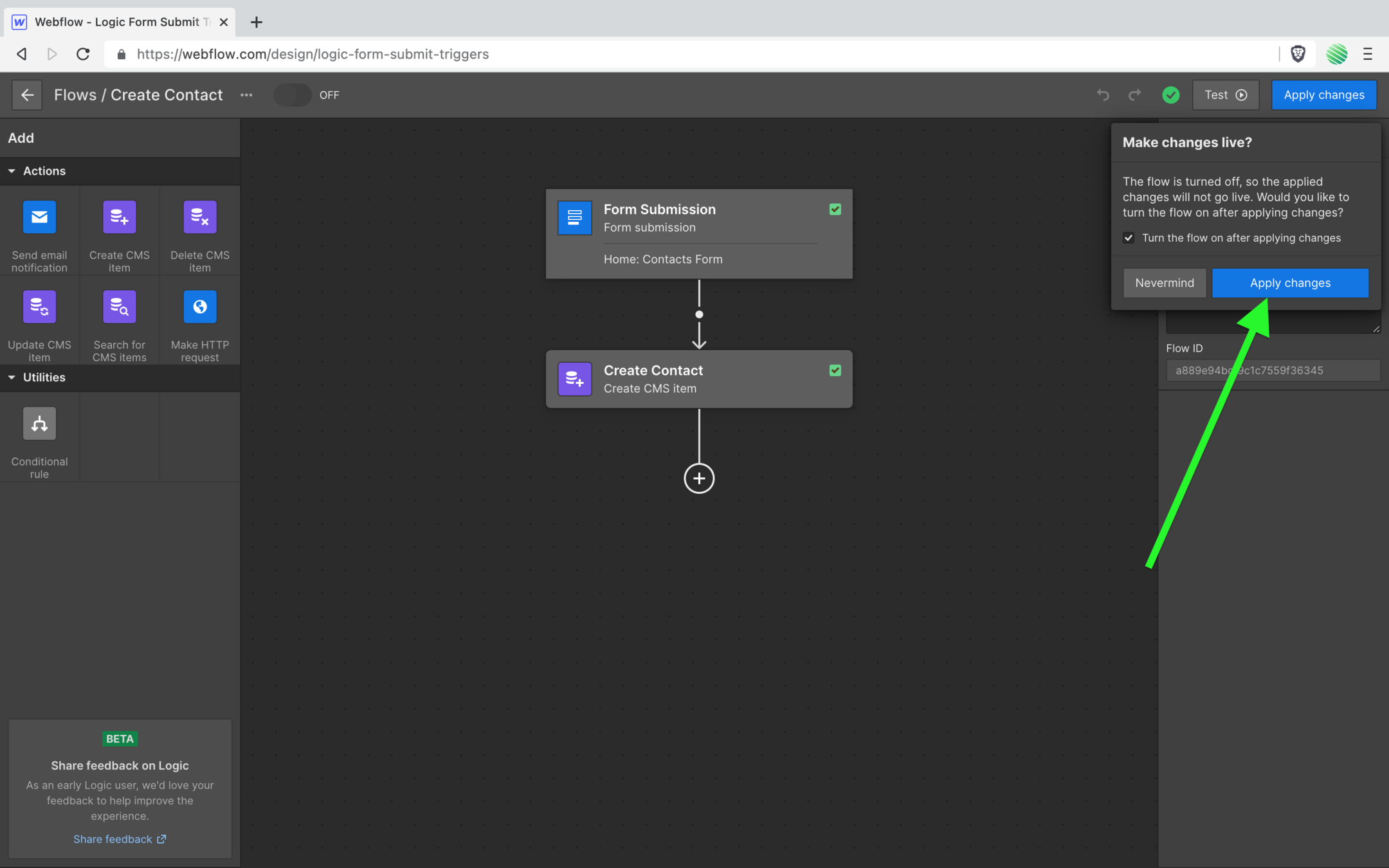Screen dimensions: 1389x868
Task: Click the green flow status checkmark
Action: pyautogui.click(x=1171, y=95)
